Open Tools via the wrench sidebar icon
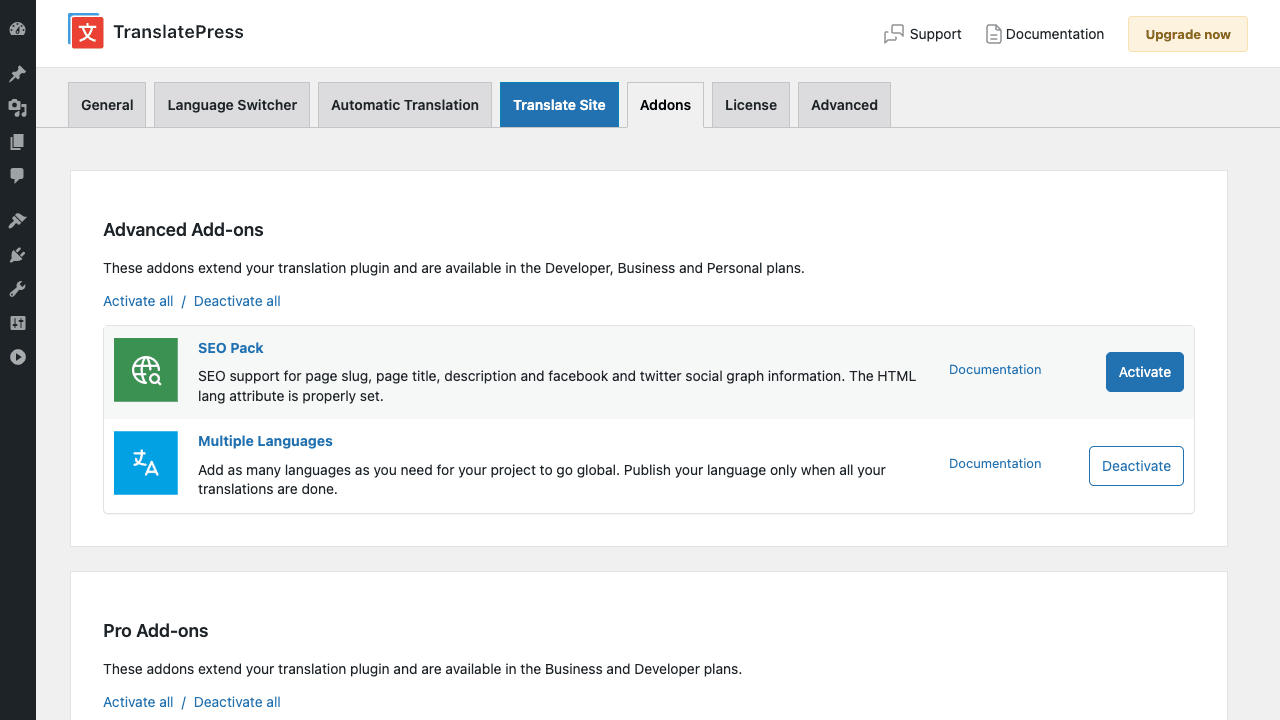Screen dimensions: 1280x720 [17, 289]
